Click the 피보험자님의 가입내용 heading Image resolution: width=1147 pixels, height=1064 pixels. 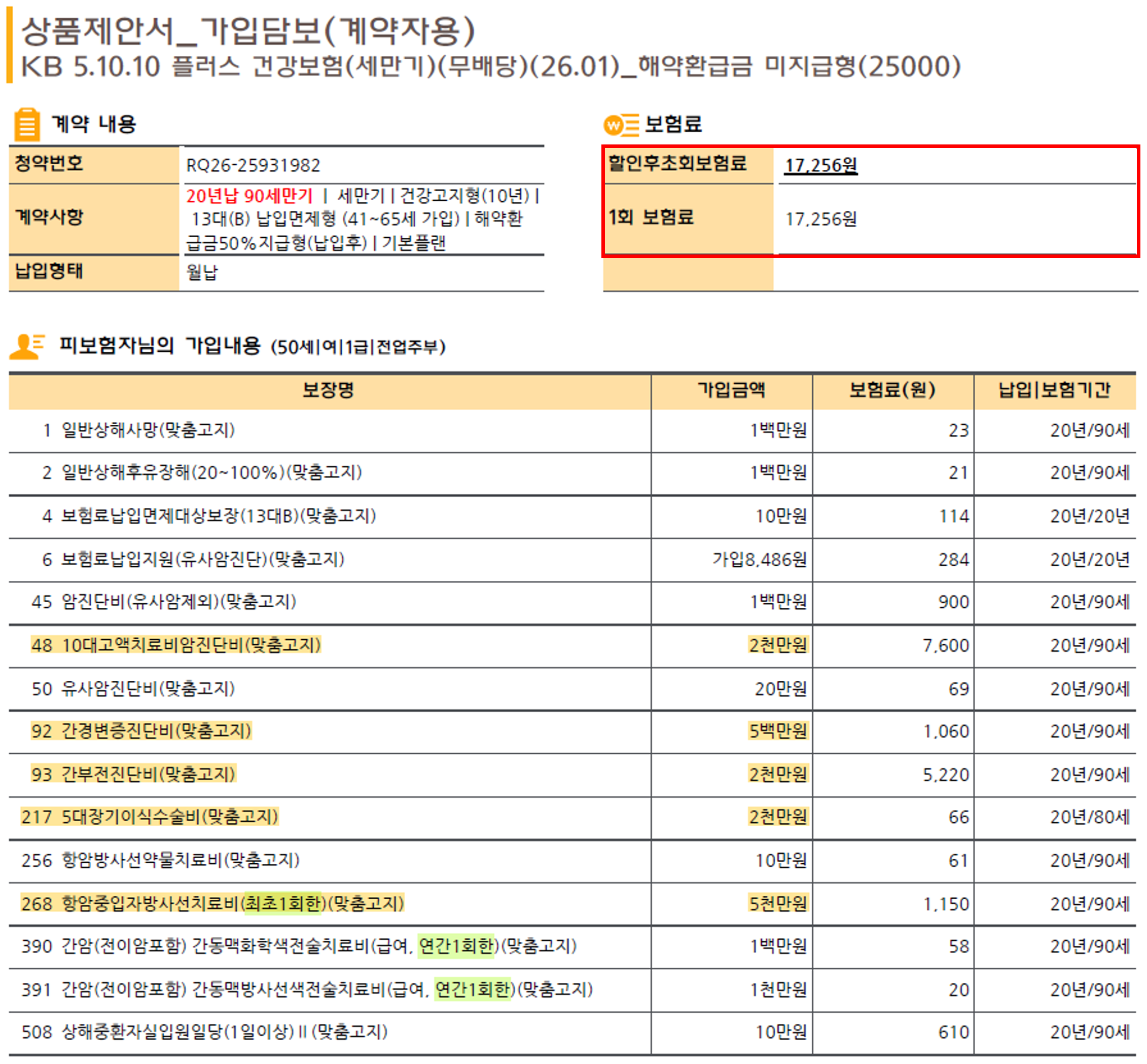160,345
